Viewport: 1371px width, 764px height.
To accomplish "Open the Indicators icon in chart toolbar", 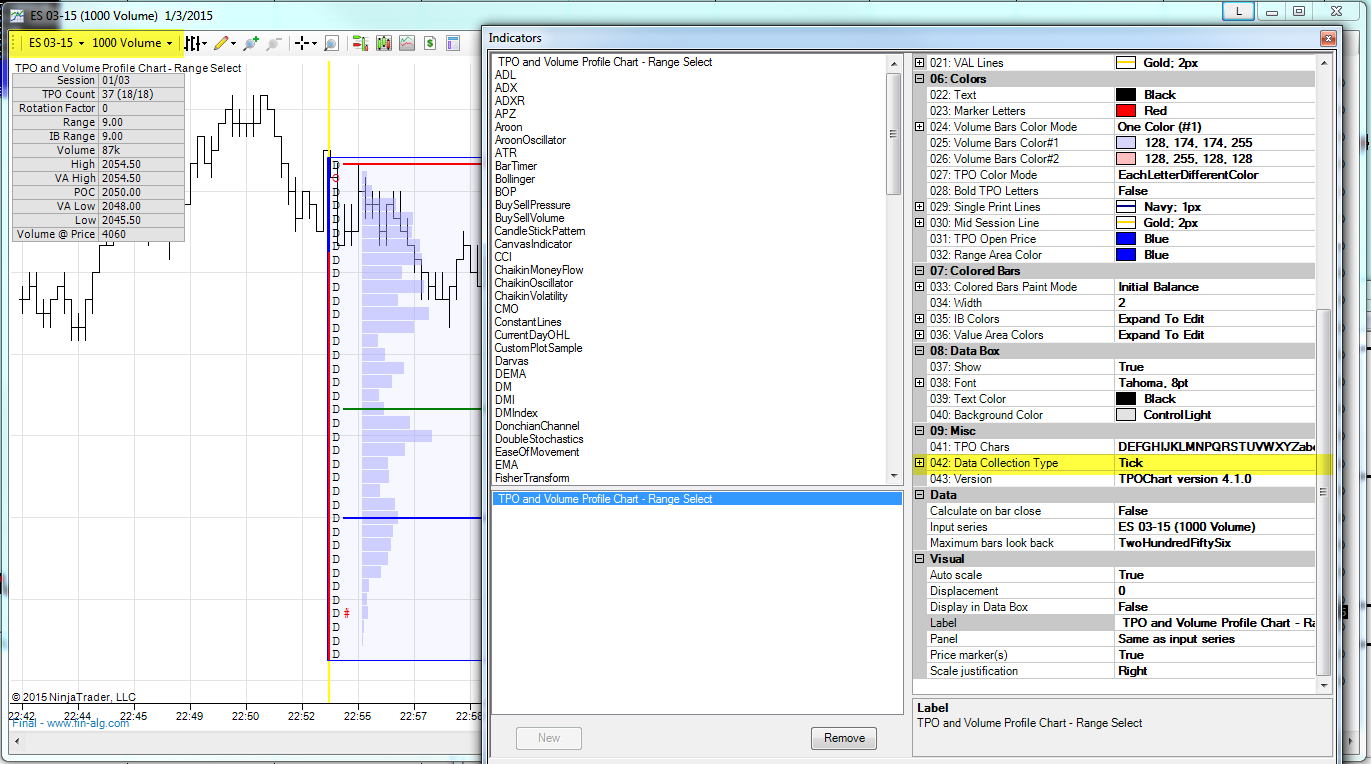I will [407, 43].
